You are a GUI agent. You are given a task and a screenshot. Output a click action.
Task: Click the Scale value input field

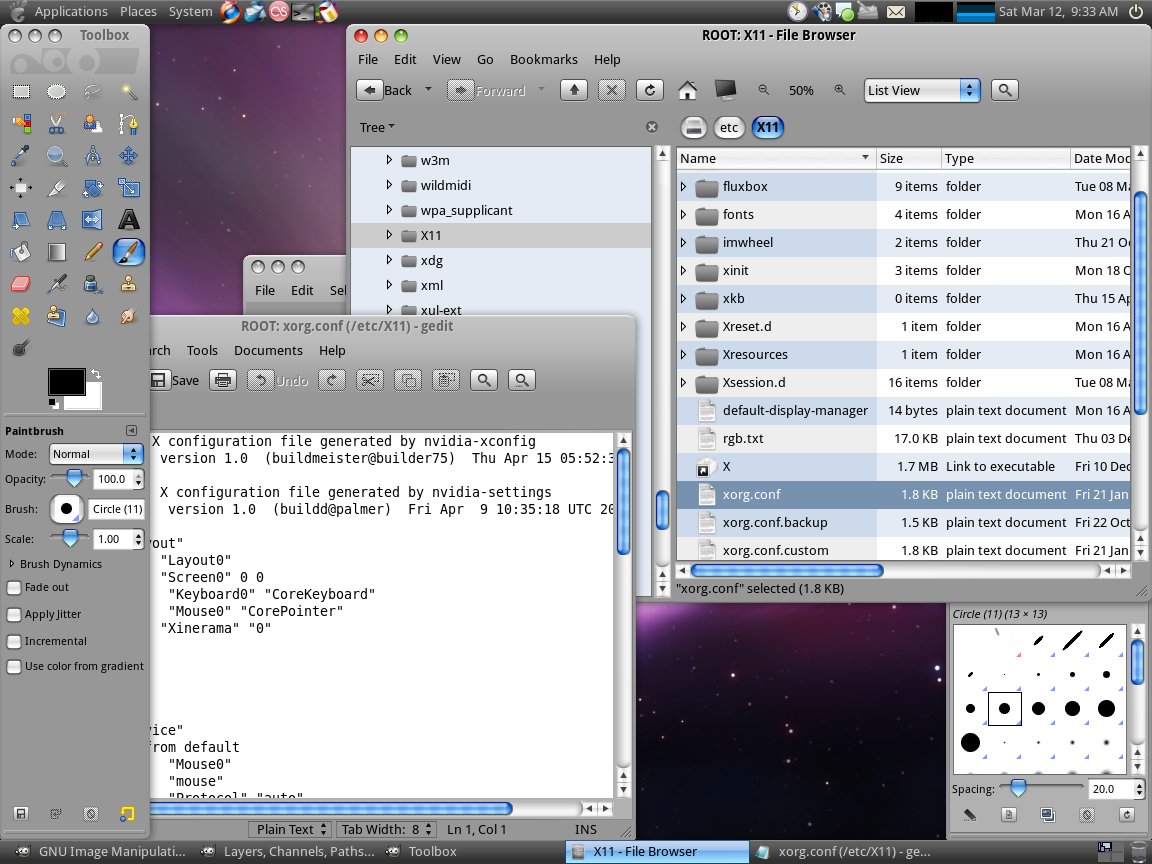(x=114, y=539)
